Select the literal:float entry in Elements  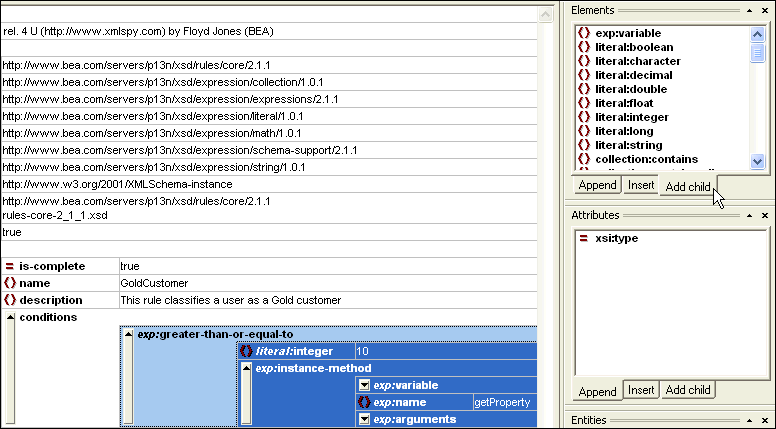tap(624, 103)
